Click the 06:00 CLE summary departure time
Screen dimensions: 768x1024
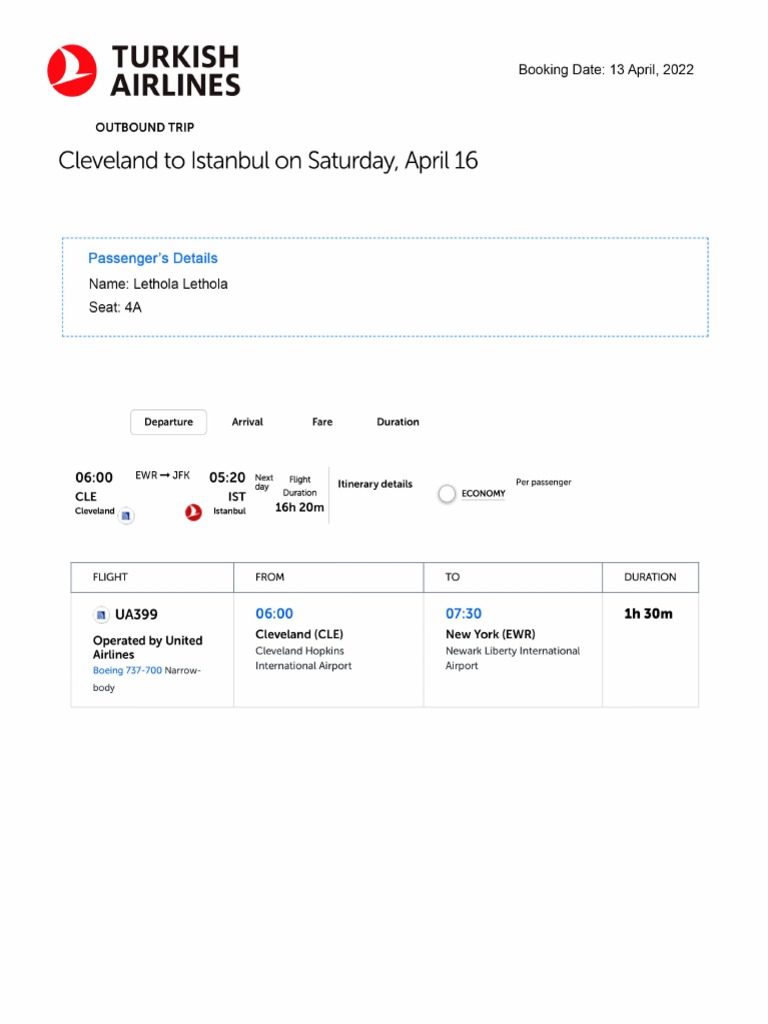pos(94,477)
